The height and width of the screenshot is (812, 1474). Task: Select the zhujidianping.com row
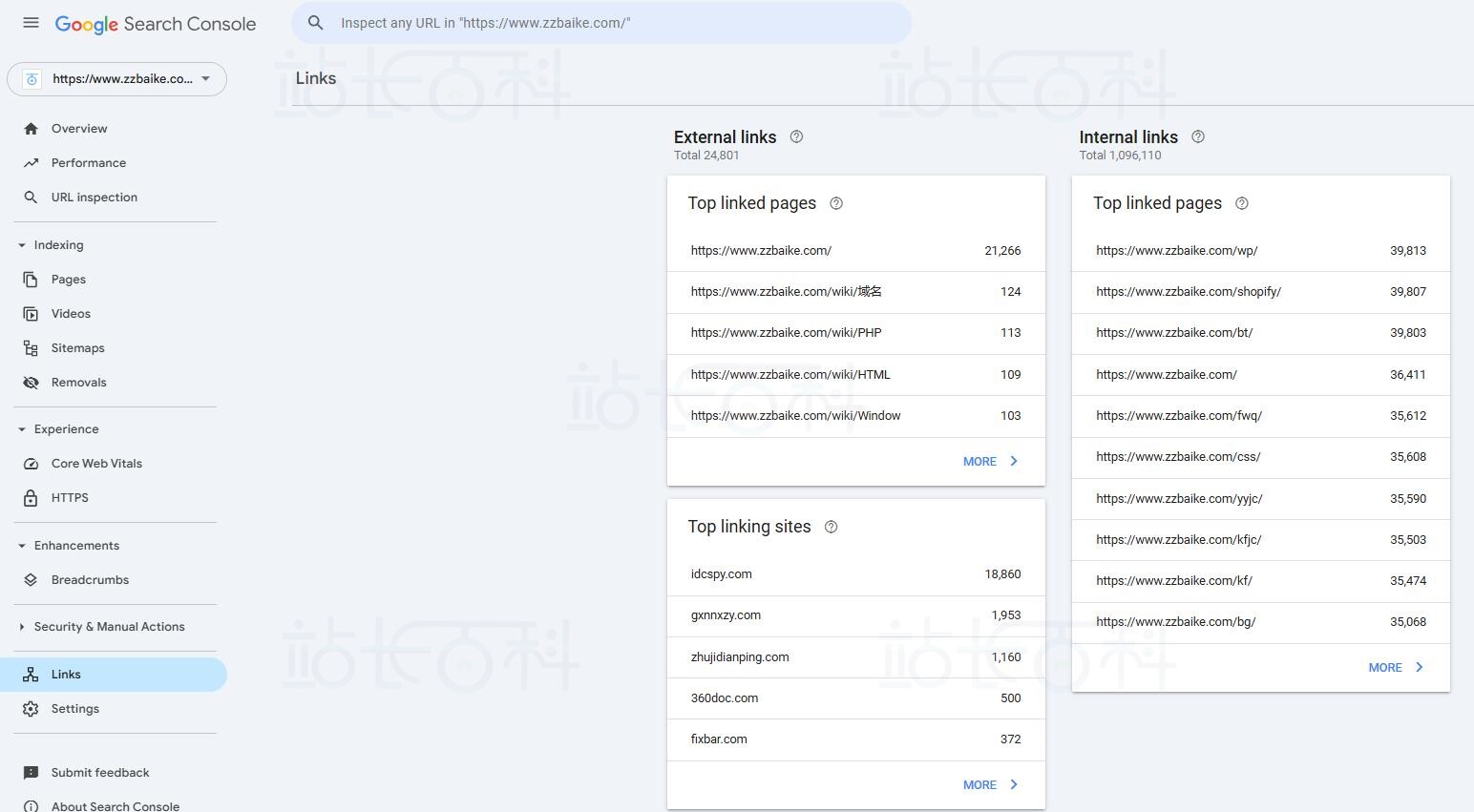click(x=856, y=657)
